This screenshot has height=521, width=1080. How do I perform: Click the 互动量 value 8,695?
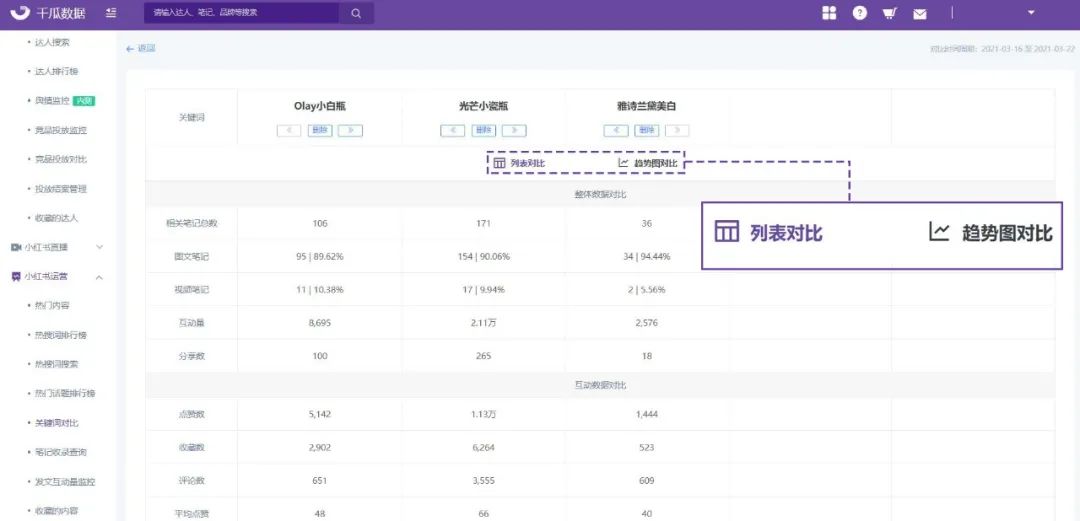(320, 323)
